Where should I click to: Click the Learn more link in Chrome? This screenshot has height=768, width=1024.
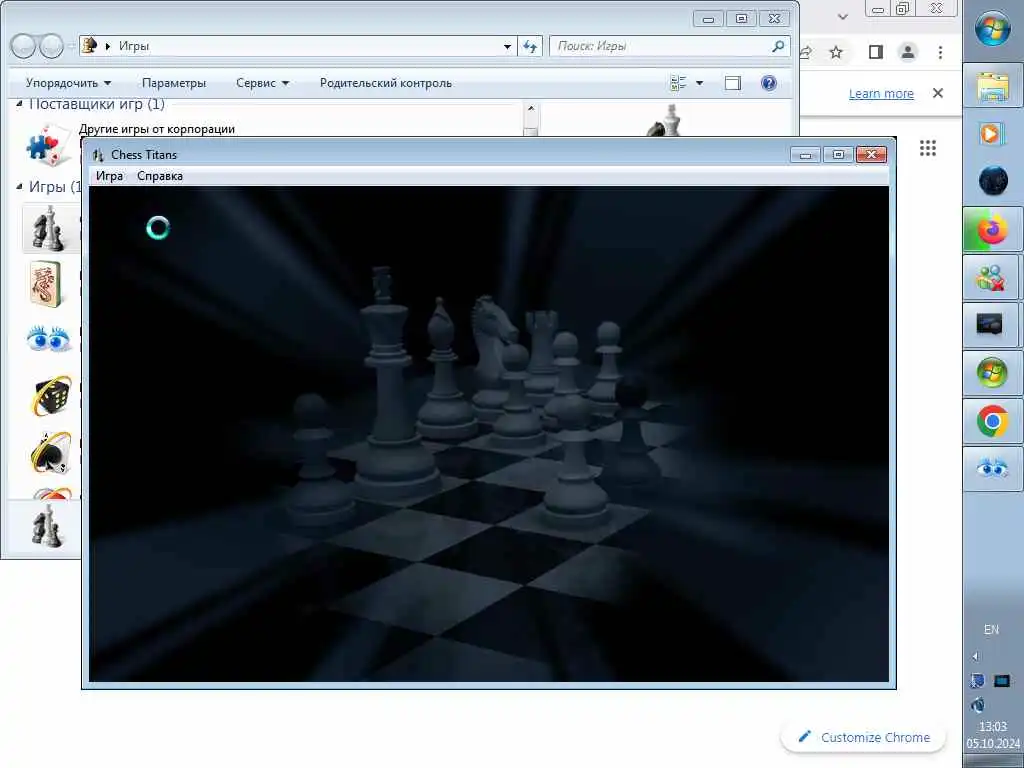pos(881,93)
